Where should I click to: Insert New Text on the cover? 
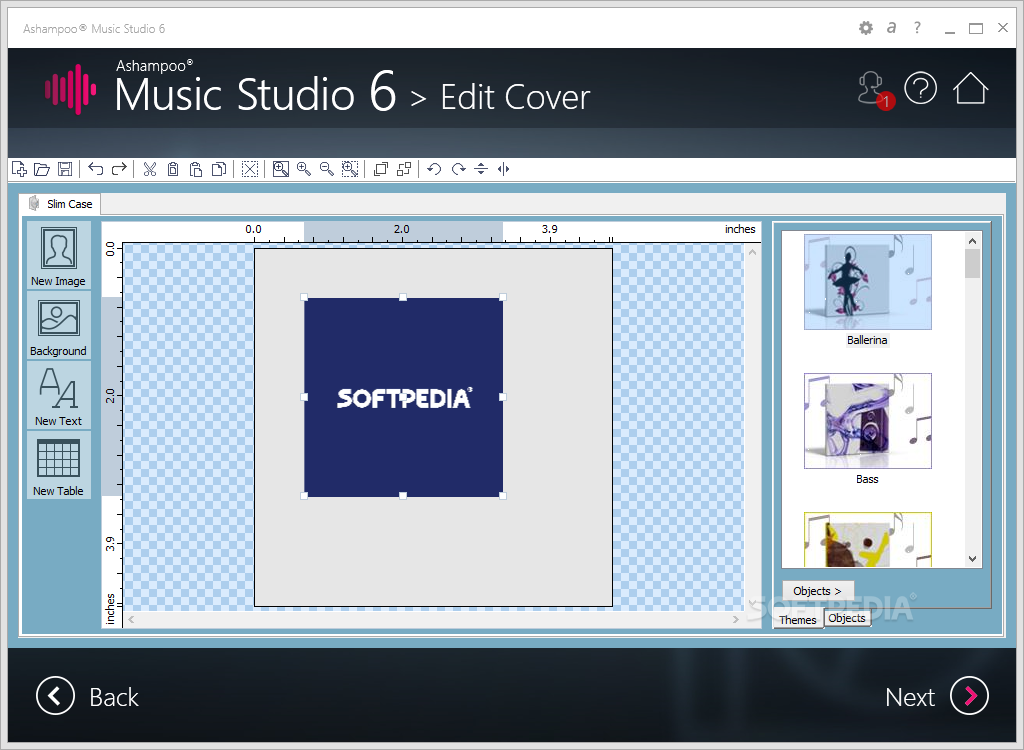click(59, 395)
